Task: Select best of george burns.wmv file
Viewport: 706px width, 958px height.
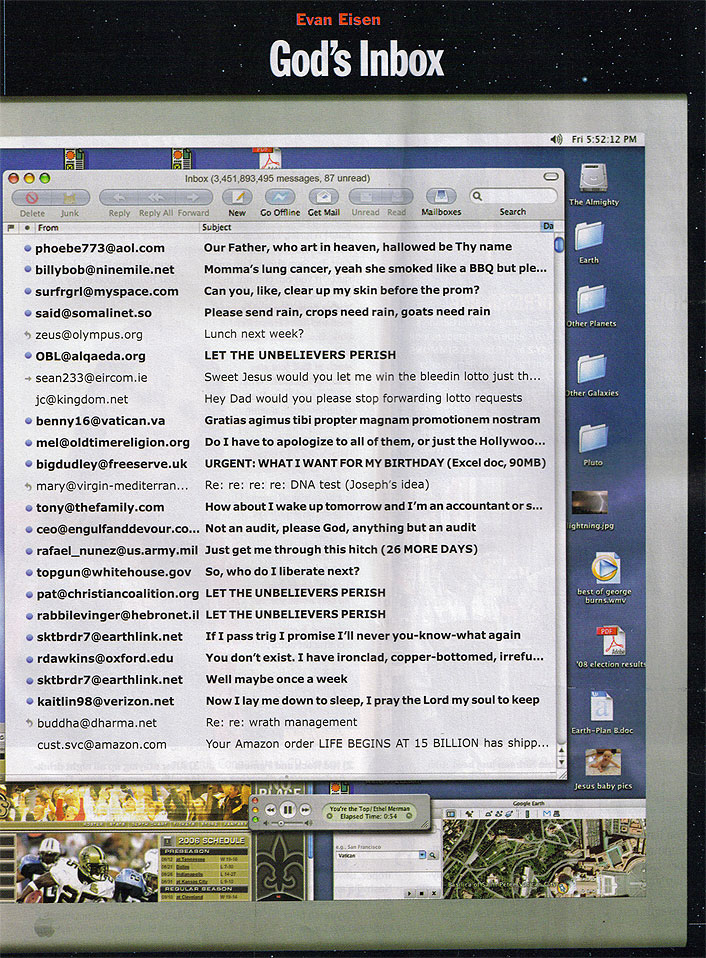Action: click(605, 568)
